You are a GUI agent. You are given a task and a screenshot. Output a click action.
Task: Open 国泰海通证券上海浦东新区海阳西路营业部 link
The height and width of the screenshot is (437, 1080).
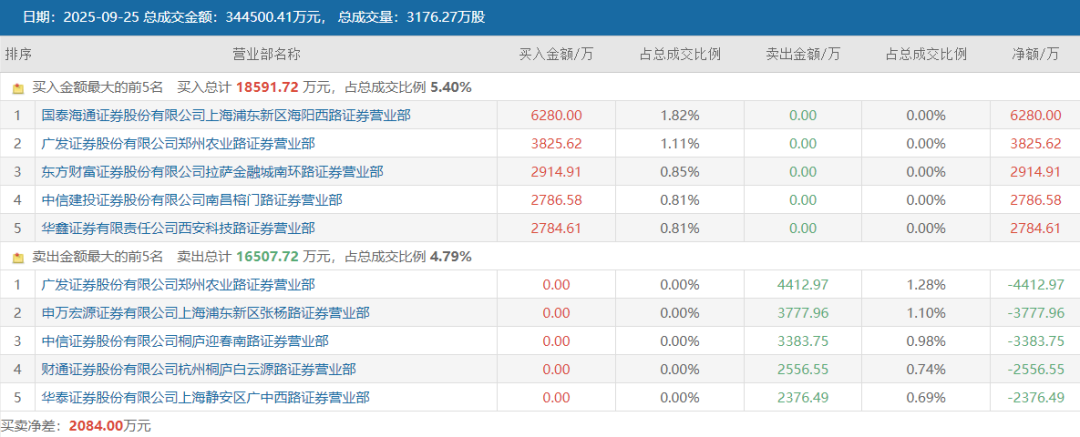tap(226, 116)
